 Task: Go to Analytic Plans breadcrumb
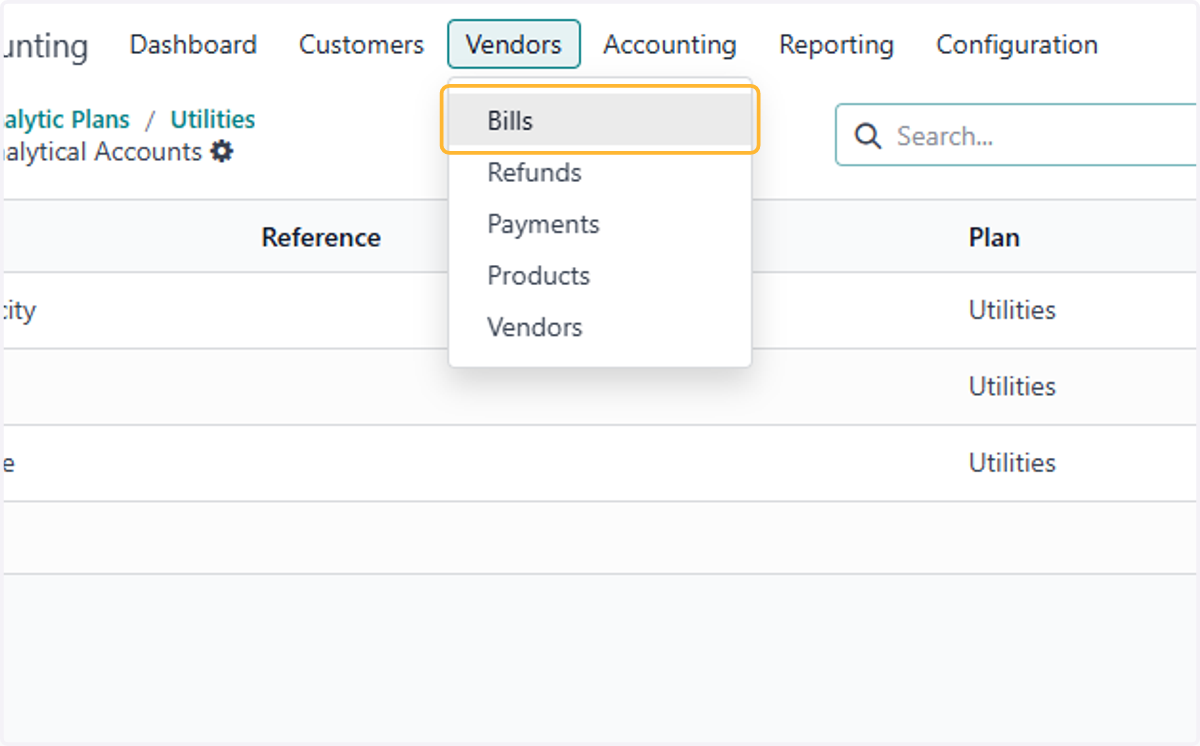[x=66, y=120]
